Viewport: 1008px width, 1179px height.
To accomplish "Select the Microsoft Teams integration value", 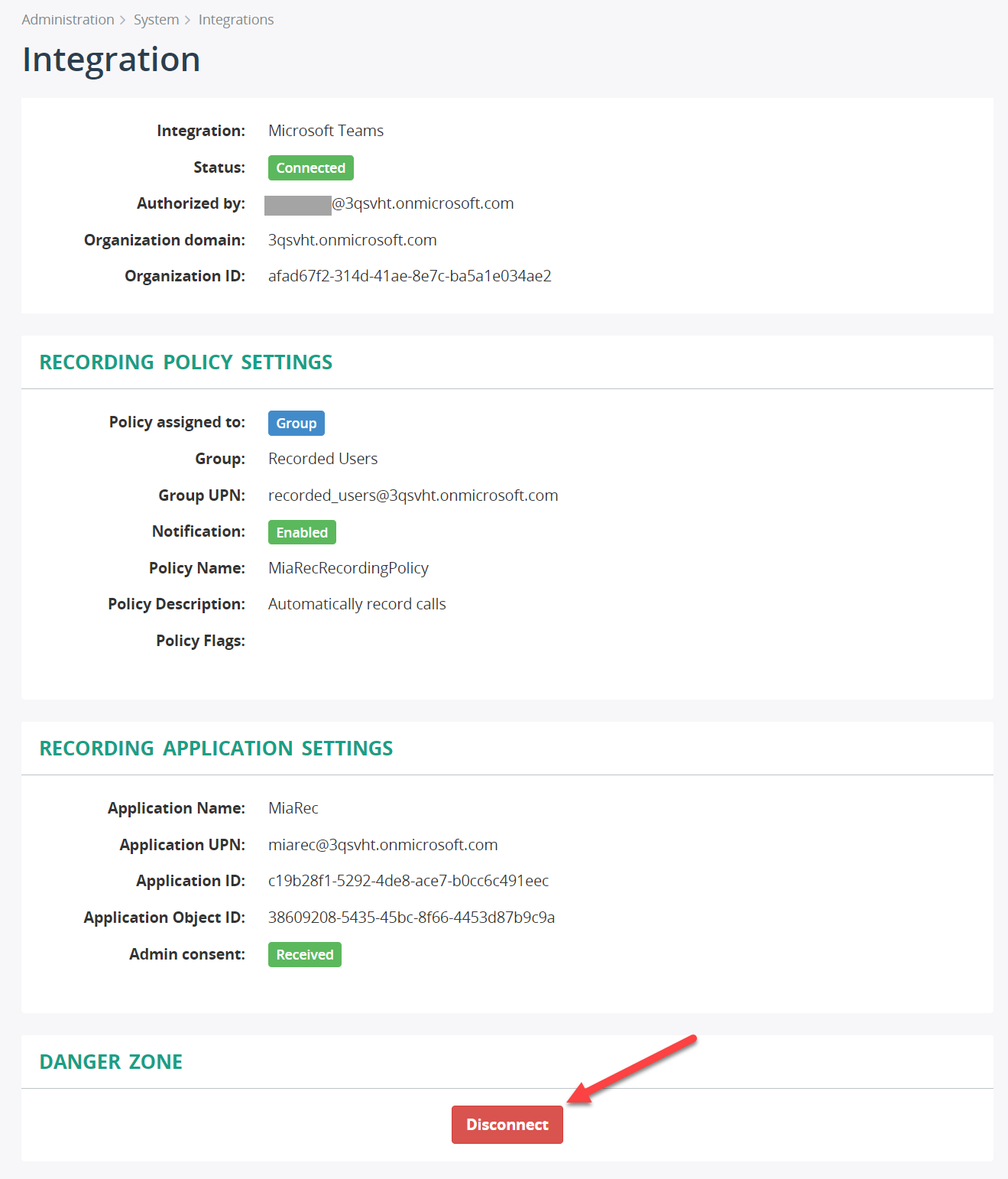I will pos(326,131).
